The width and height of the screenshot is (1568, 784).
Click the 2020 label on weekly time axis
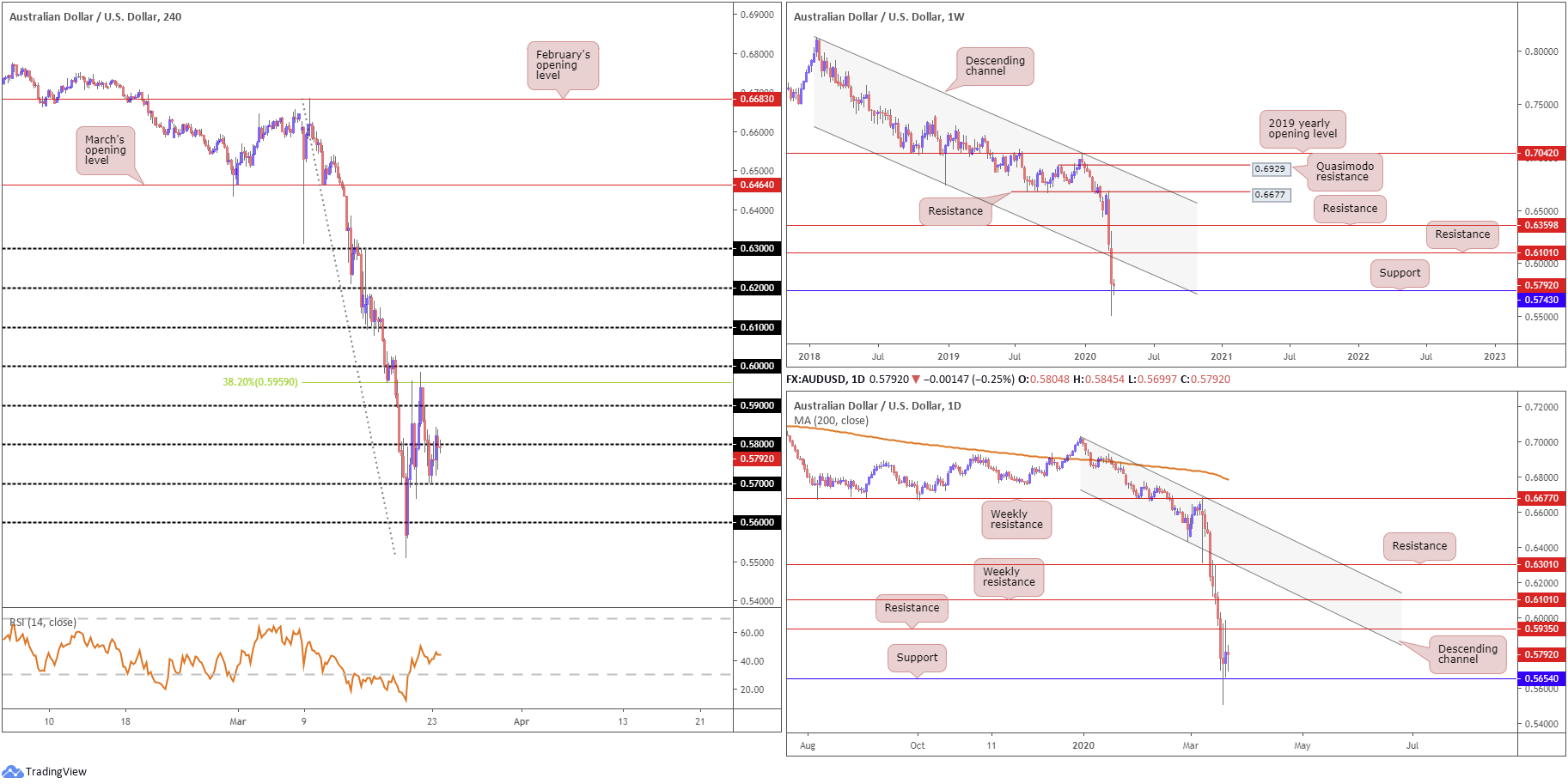[x=1085, y=356]
